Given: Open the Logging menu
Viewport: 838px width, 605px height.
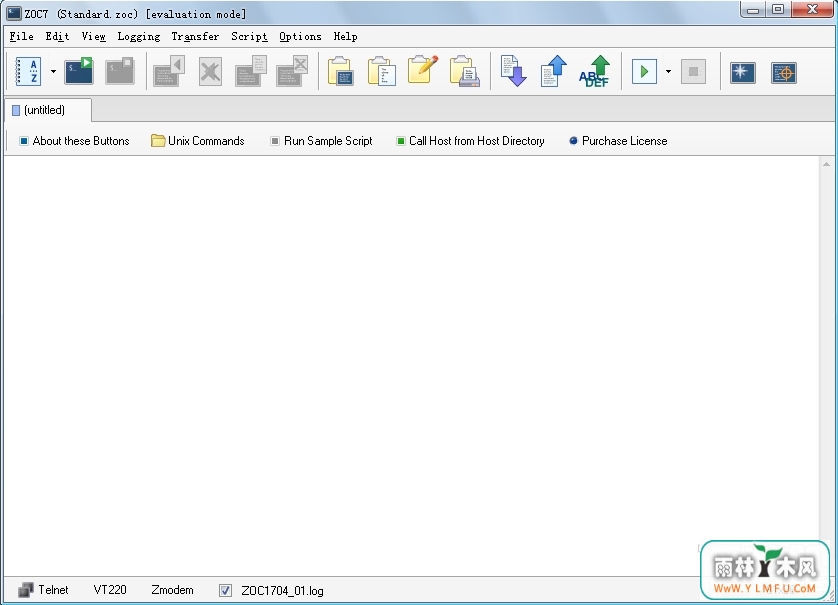Looking at the screenshot, I should coord(139,36).
